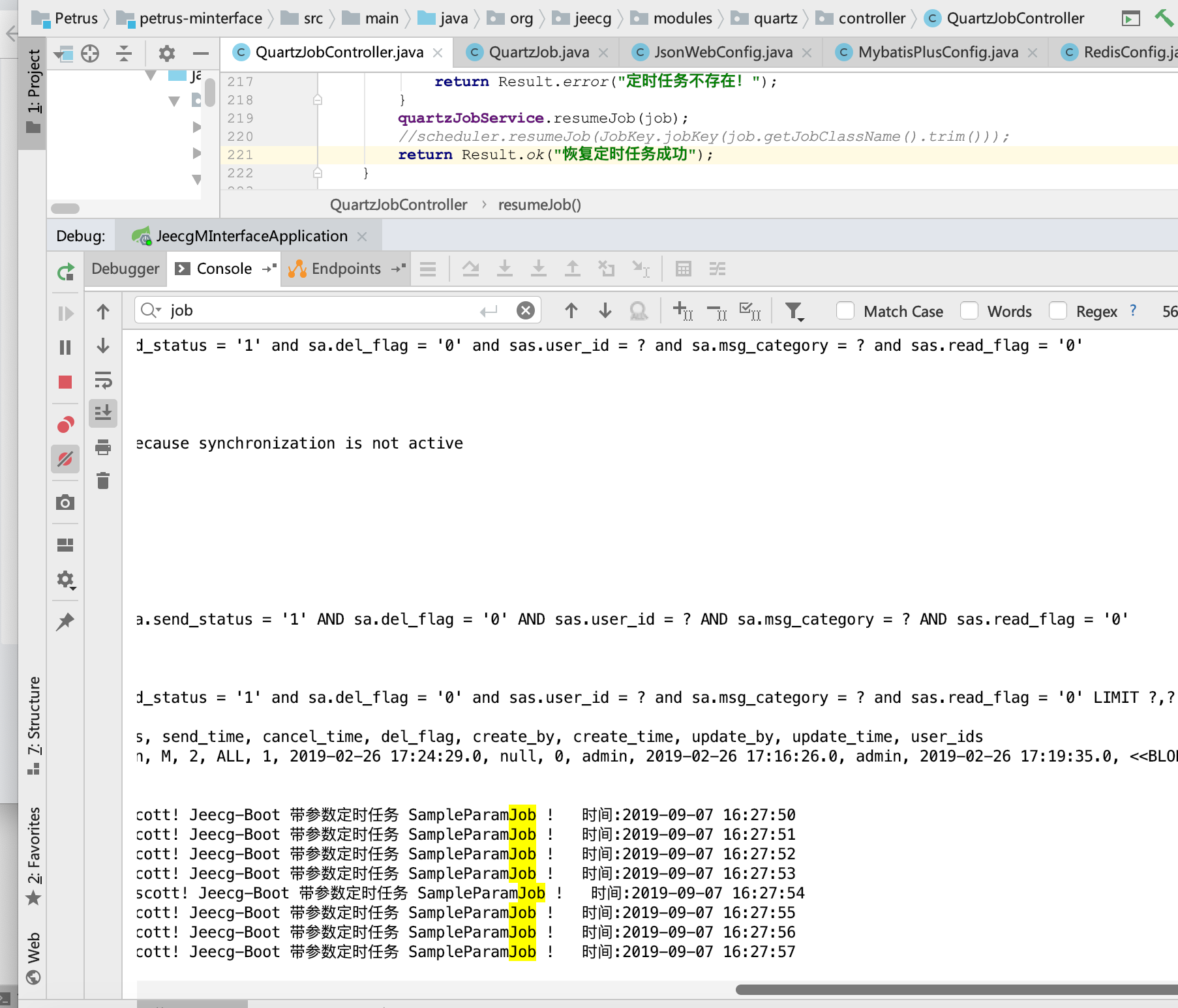Enable Regex checkbox
1178x1008 pixels.
pyautogui.click(x=1058, y=311)
